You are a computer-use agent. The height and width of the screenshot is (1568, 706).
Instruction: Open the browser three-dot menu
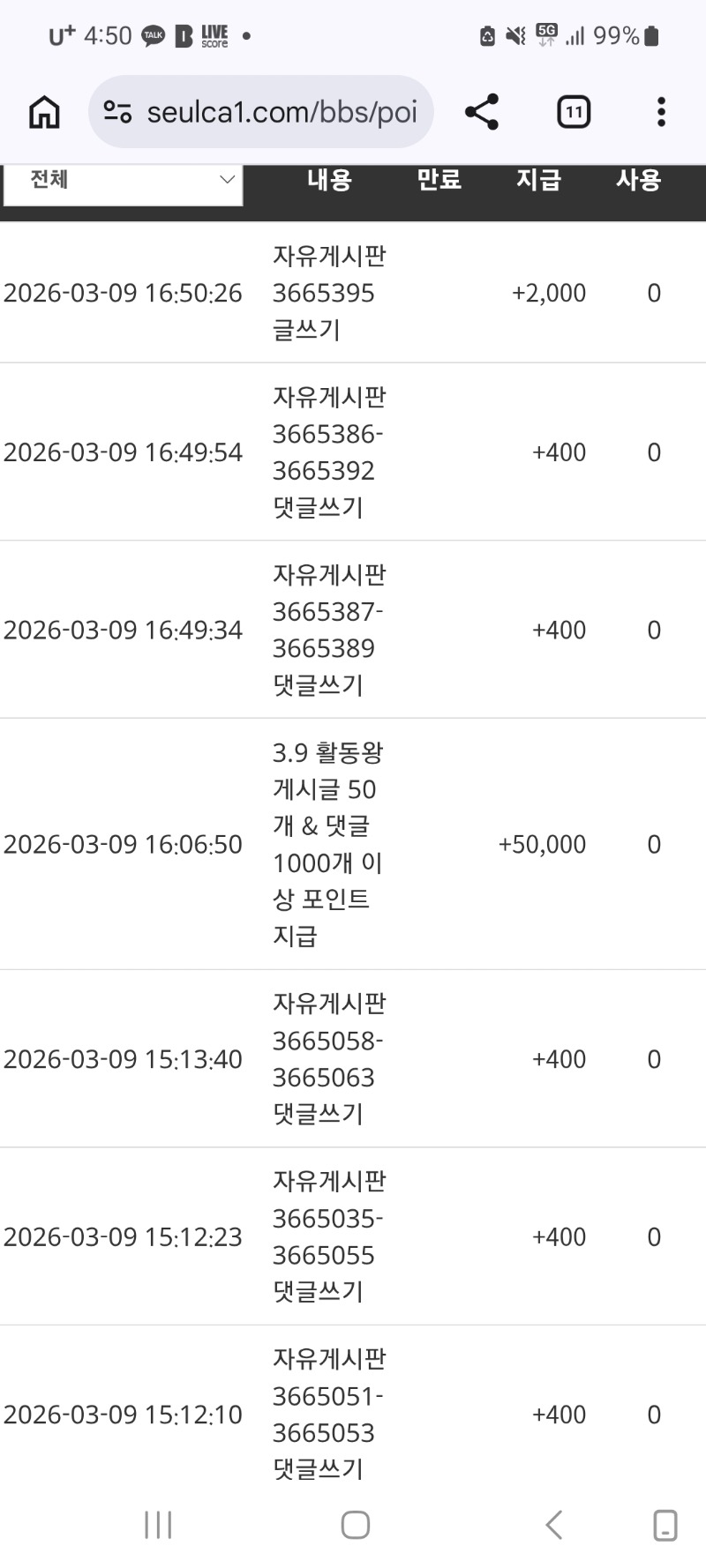click(661, 112)
